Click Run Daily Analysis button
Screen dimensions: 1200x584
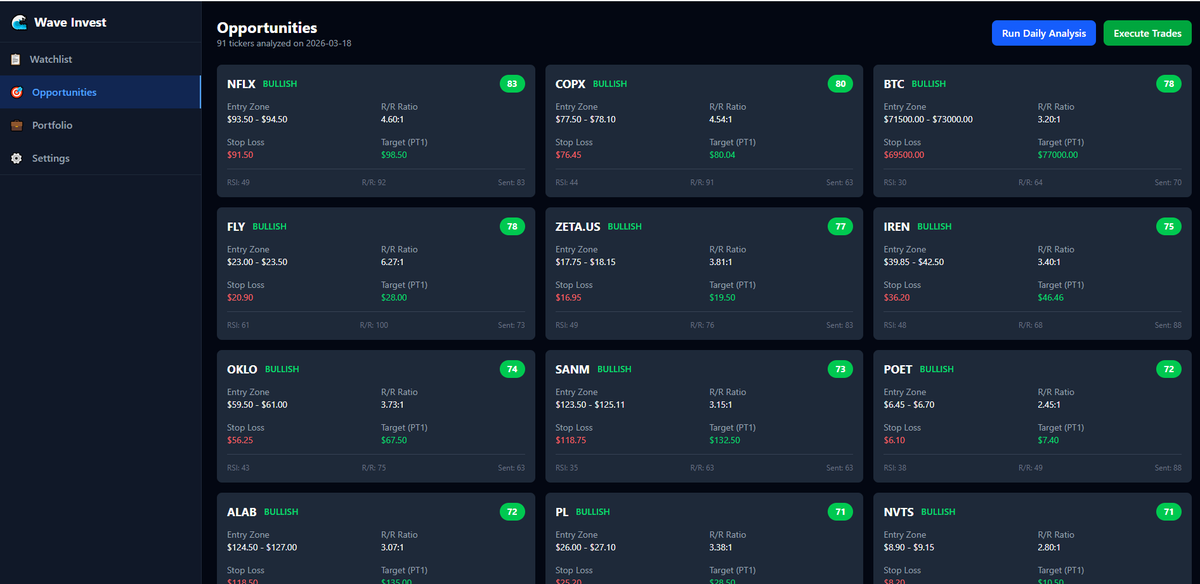pyautogui.click(x=1044, y=33)
